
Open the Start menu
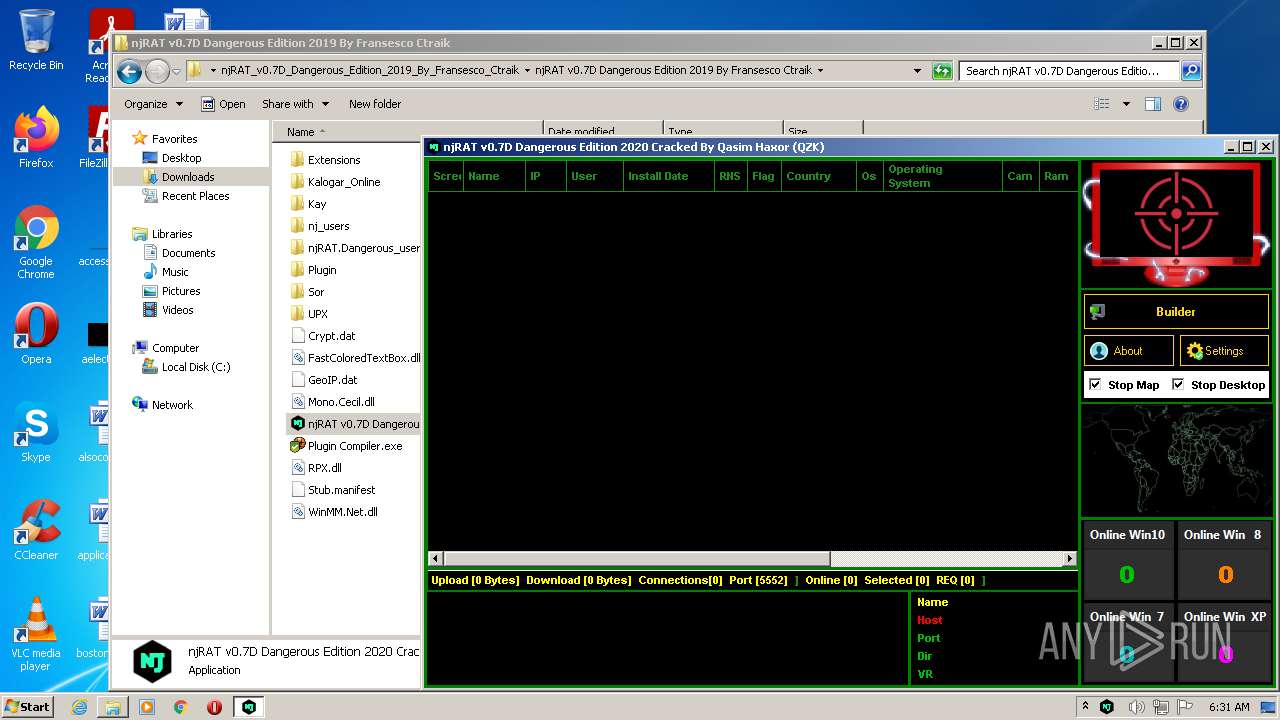[x=28, y=706]
